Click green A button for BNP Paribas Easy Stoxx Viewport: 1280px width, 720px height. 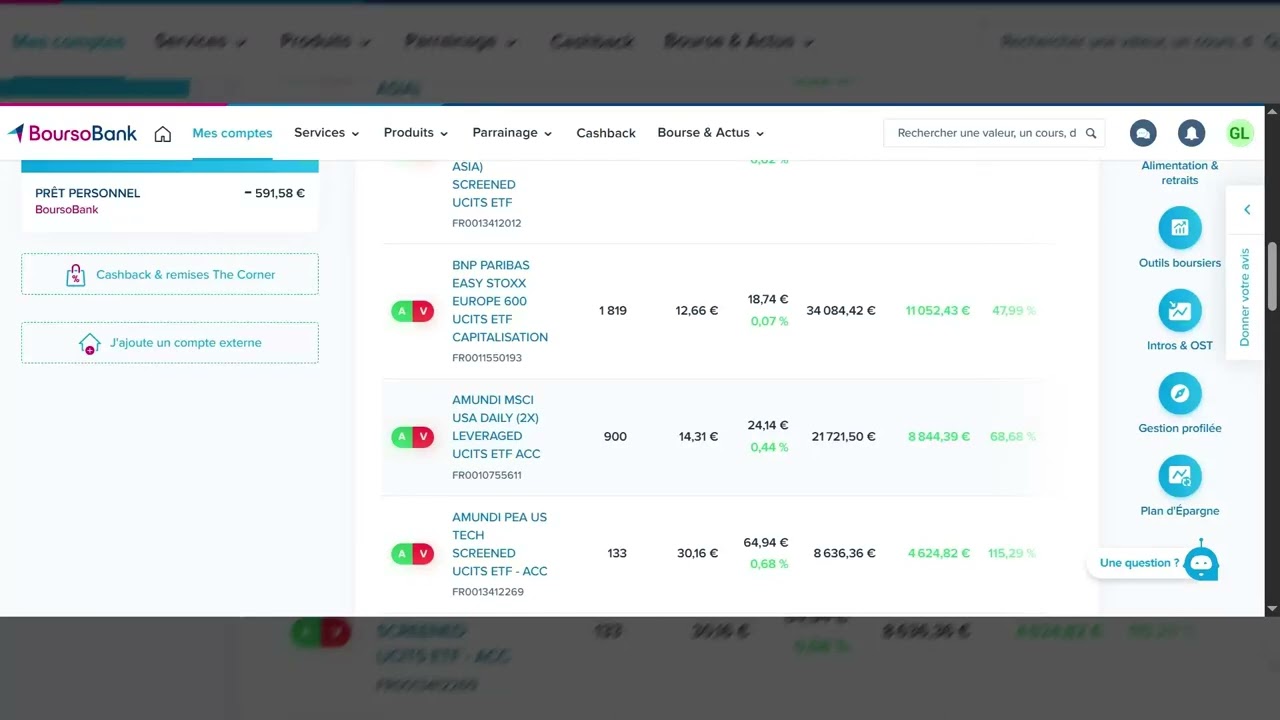click(402, 311)
